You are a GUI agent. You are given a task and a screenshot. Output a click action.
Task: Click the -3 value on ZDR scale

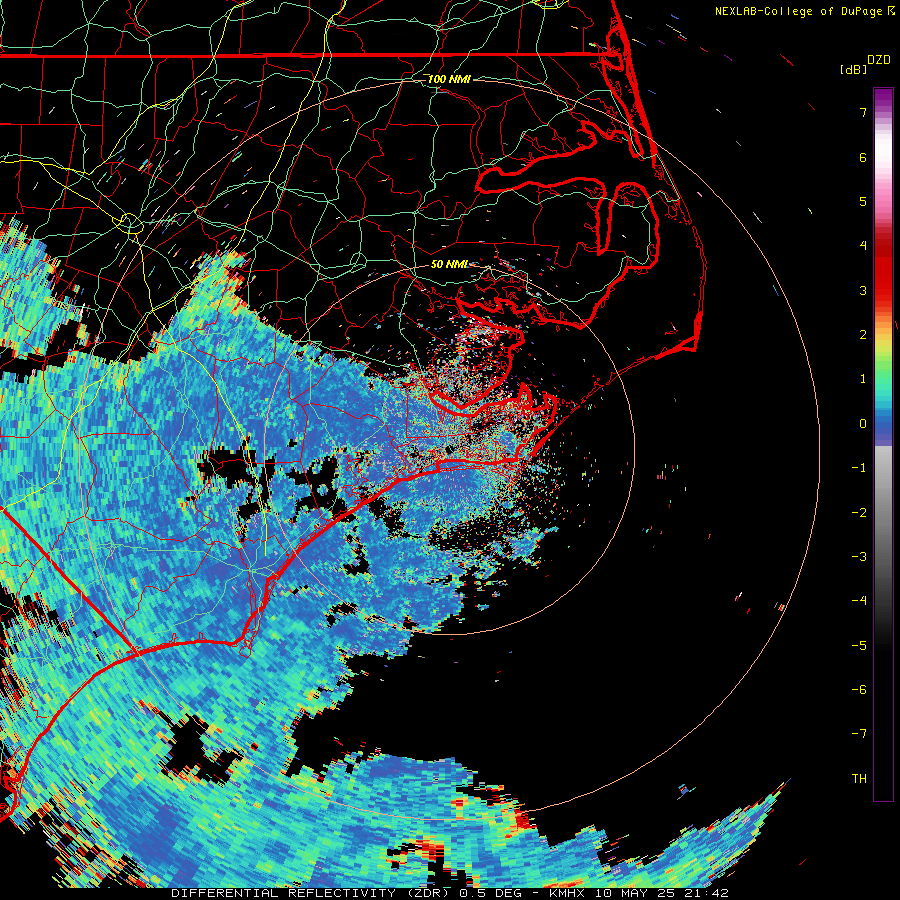tap(859, 557)
